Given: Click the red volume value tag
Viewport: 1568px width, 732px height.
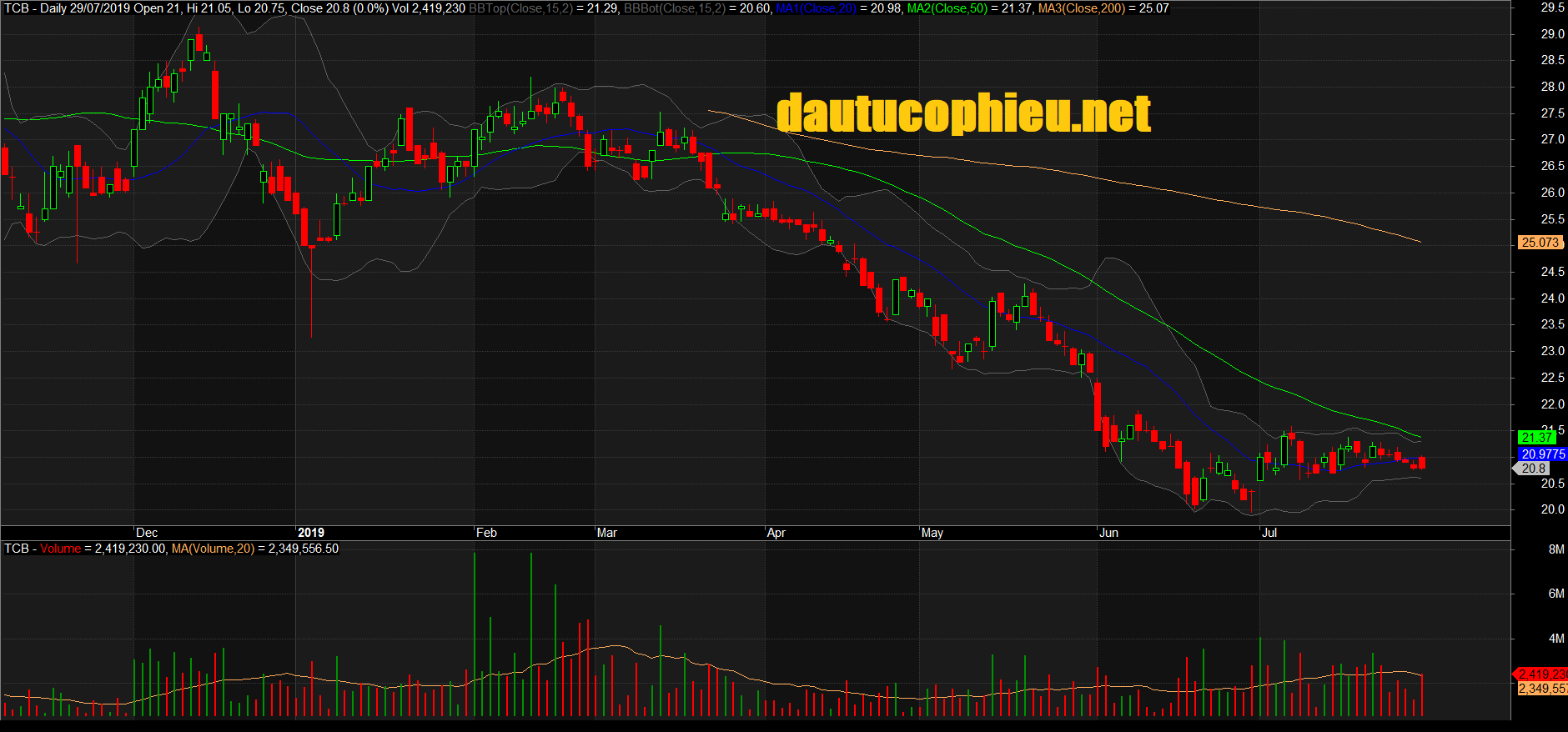Looking at the screenshot, I should tap(1541, 674).
